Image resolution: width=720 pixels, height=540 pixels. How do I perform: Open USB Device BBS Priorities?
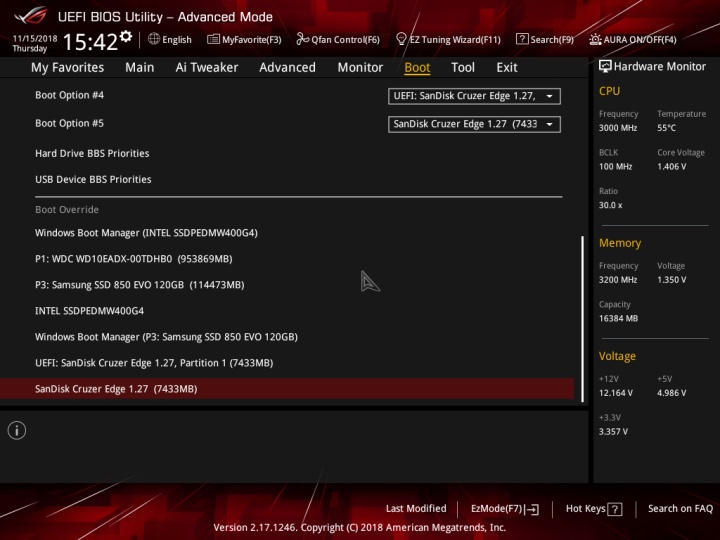(93, 180)
